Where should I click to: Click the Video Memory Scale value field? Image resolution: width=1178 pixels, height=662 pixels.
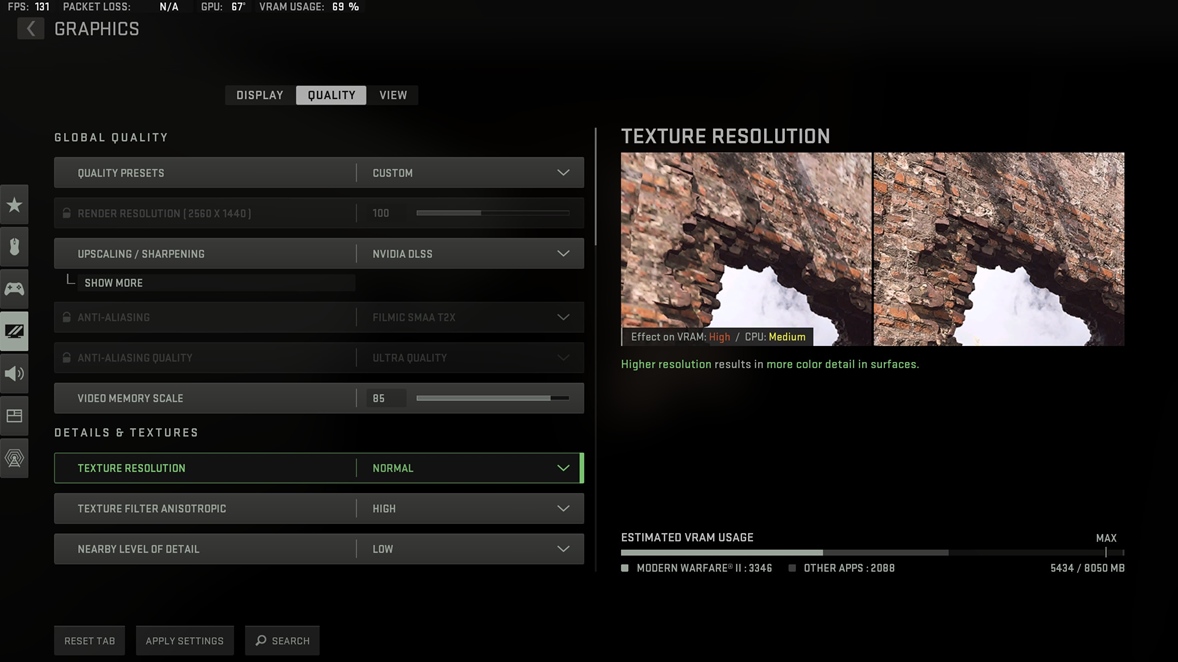(x=385, y=398)
